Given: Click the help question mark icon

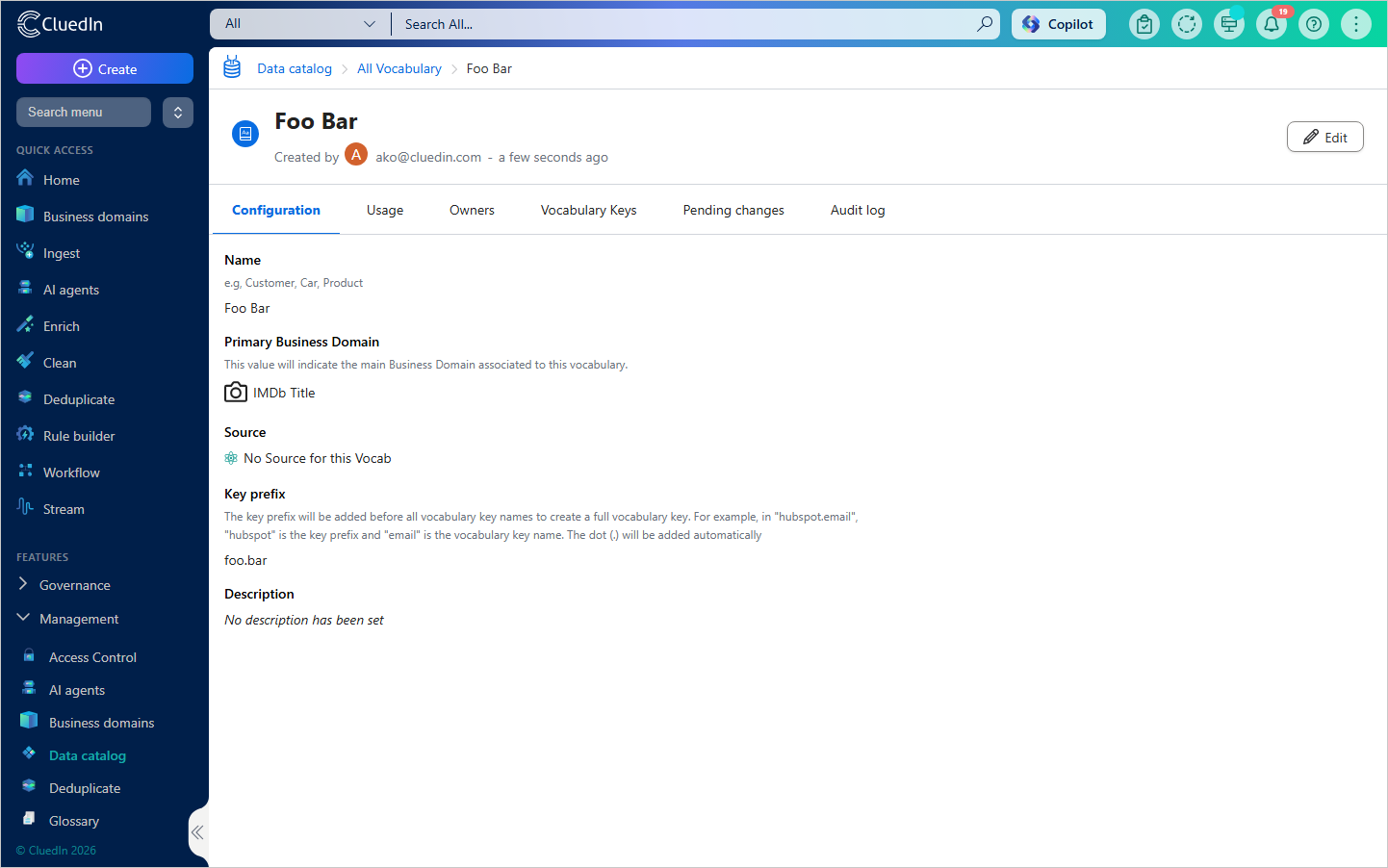Looking at the screenshot, I should pos(1314,24).
